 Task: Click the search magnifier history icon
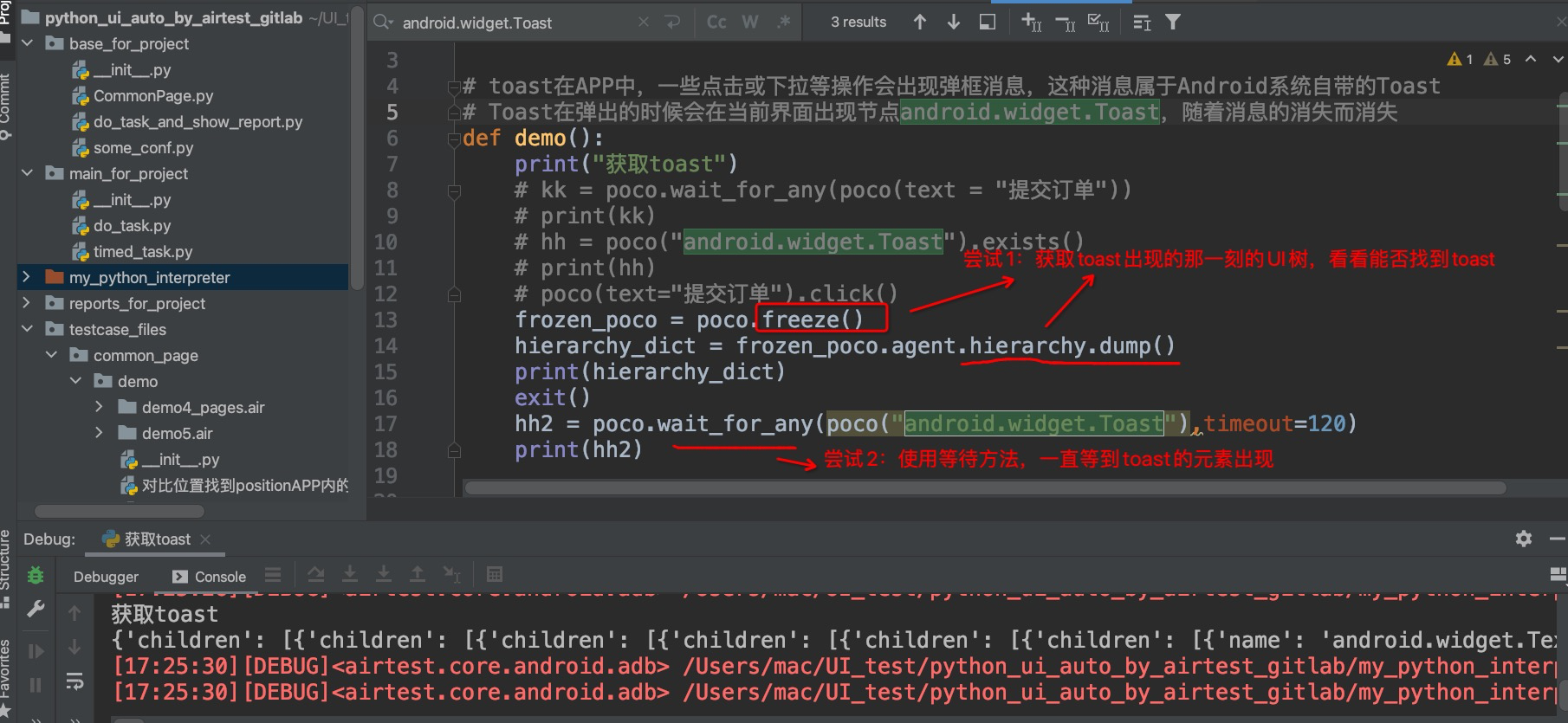coord(383,23)
